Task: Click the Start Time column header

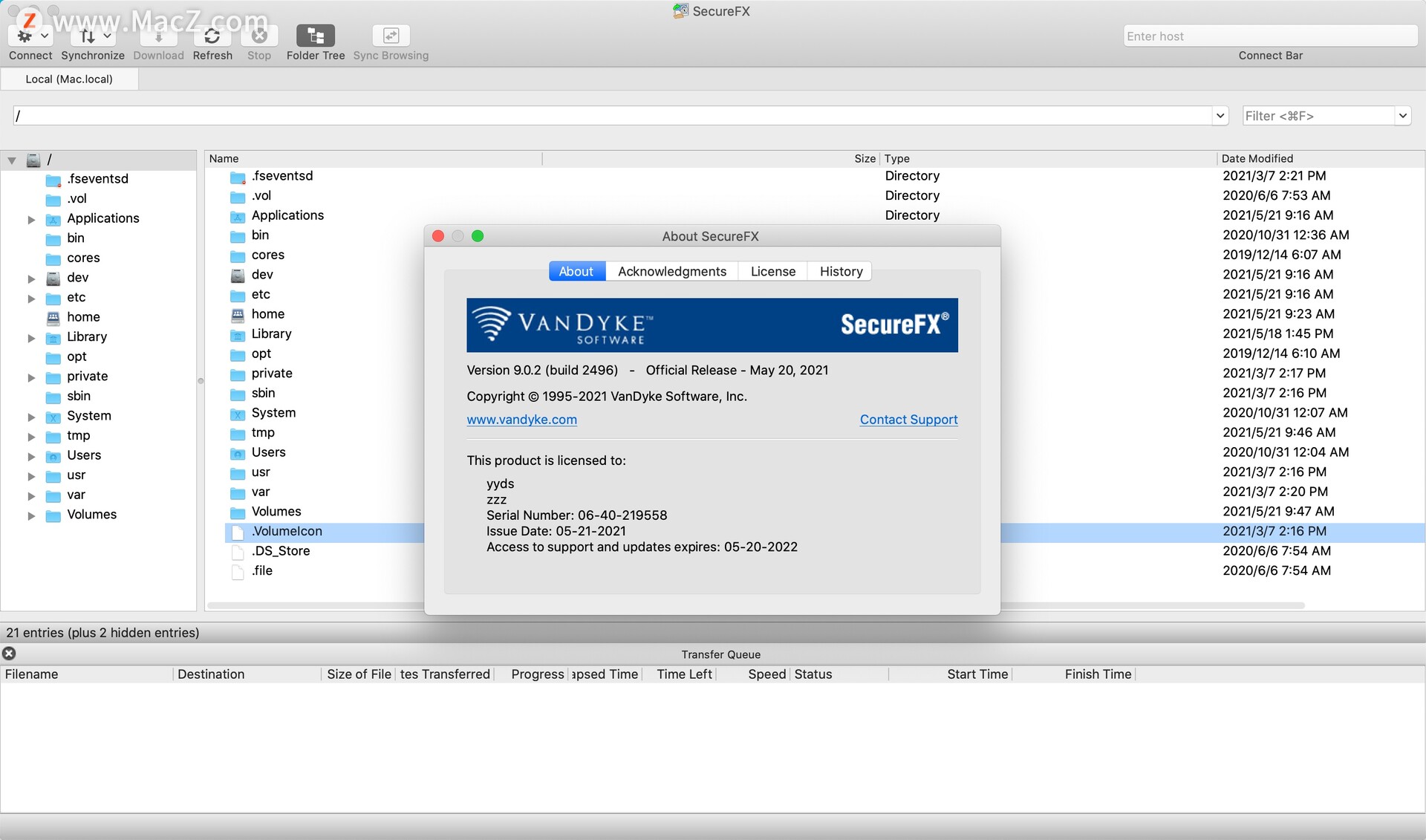Action: (x=950, y=674)
